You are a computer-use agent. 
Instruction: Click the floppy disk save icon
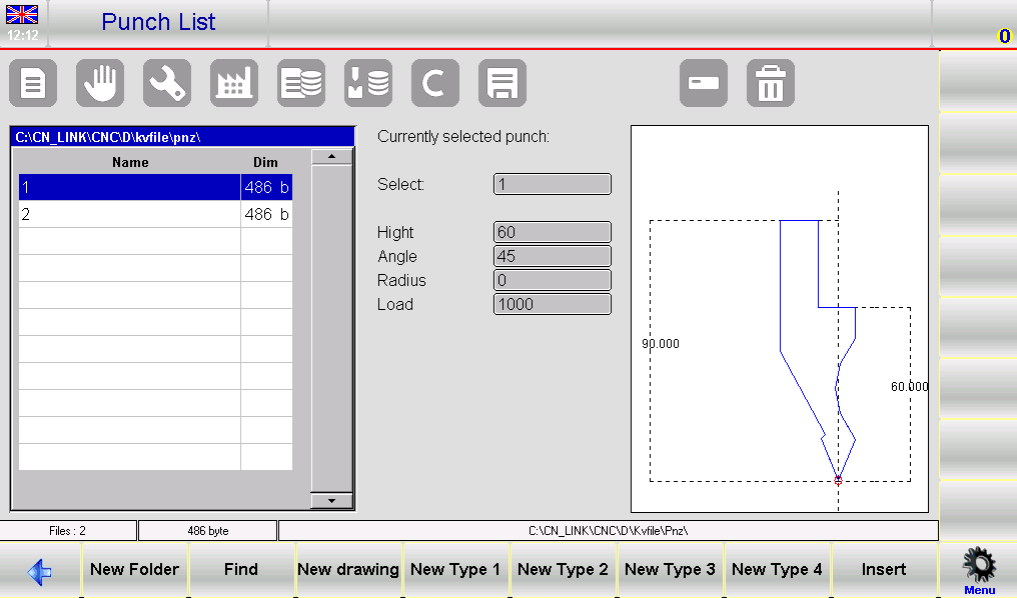coord(502,83)
